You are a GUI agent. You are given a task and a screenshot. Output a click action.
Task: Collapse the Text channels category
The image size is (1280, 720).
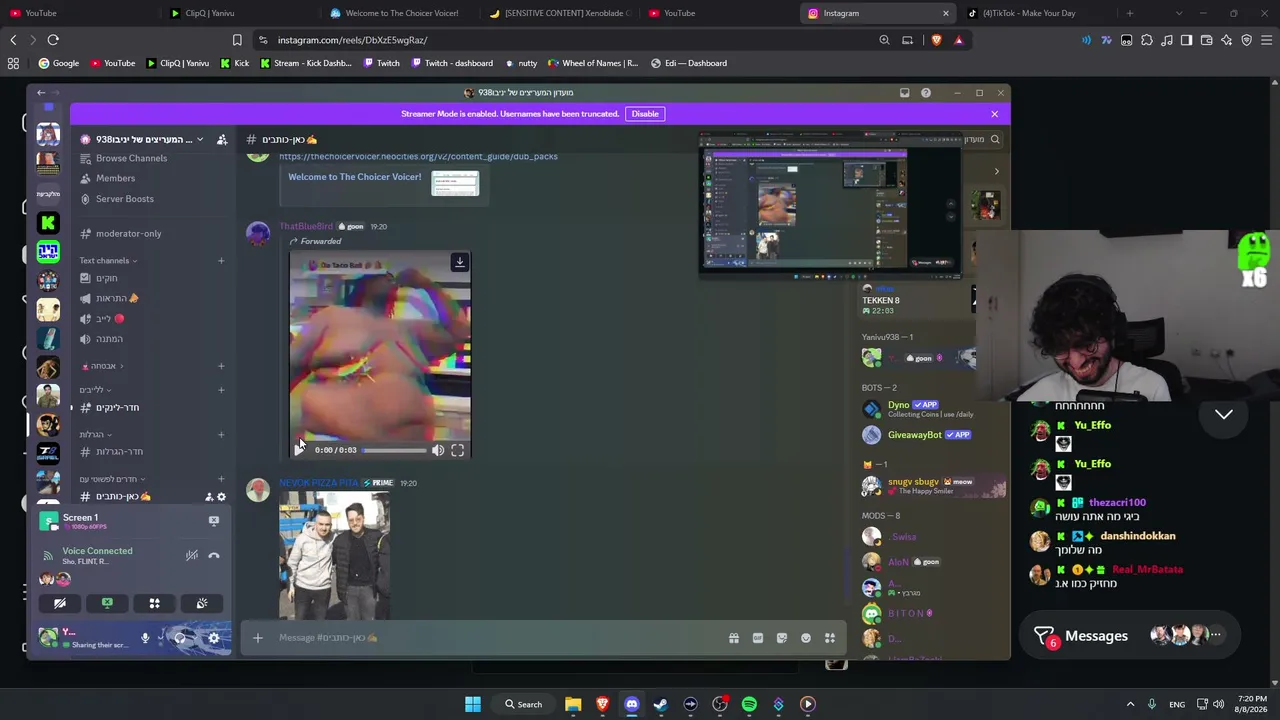pyautogui.click(x=108, y=261)
